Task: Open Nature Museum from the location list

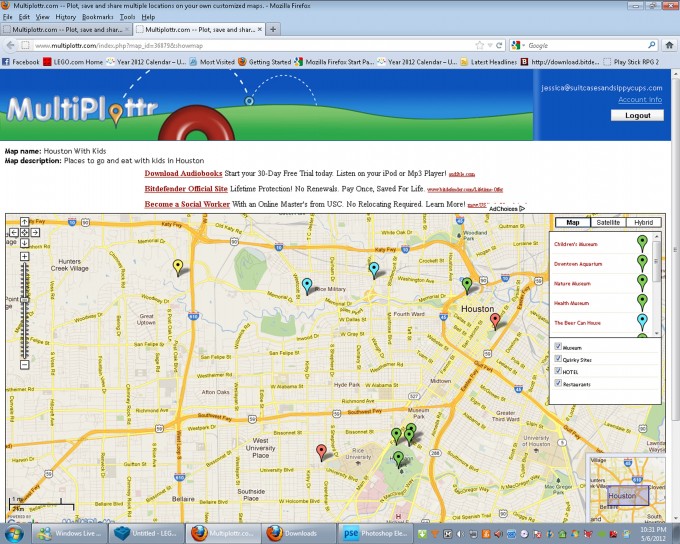Action: click(x=572, y=284)
